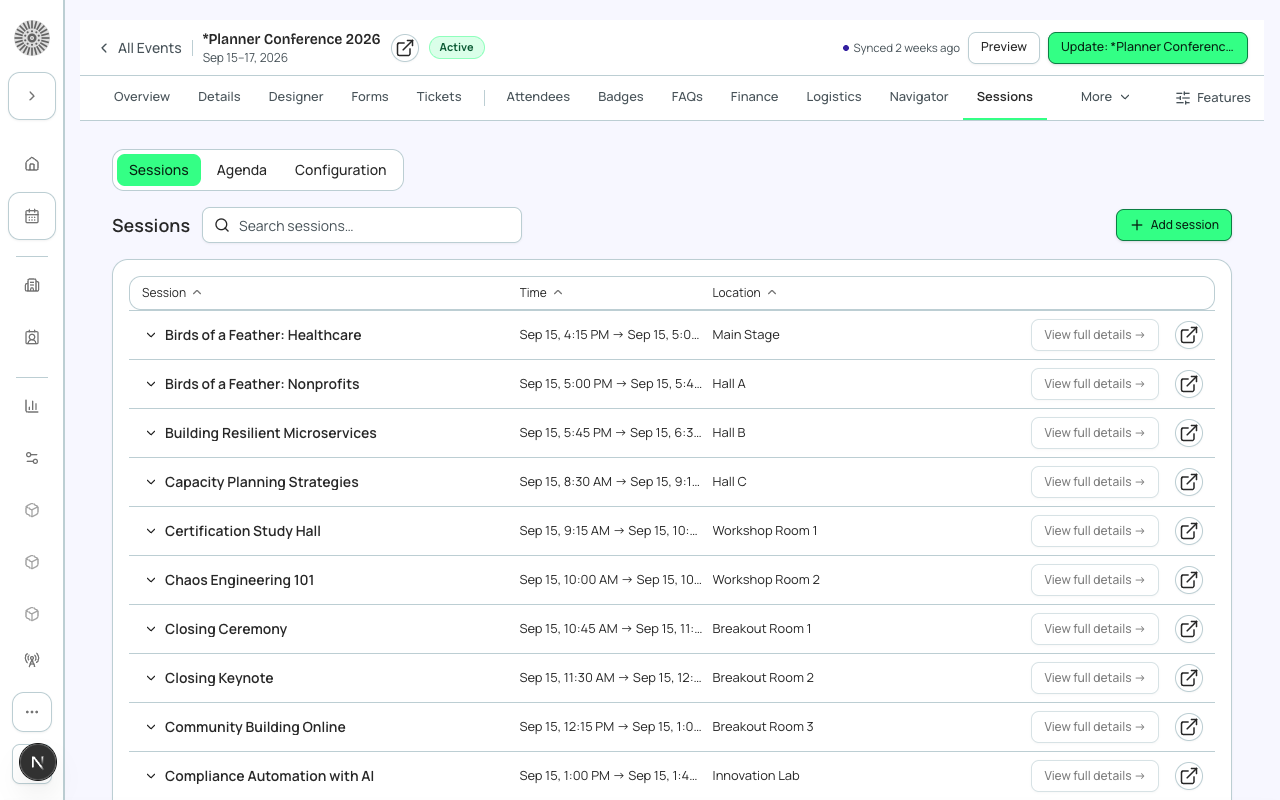Expand the Building Resilient Microservices row
Viewport: 1280px width, 800px height.
click(x=151, y=433)
